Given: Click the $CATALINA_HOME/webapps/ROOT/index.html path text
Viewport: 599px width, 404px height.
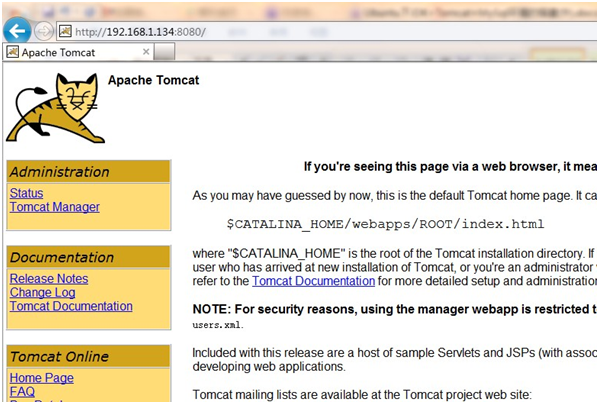Looking at the screenshot, I should 385,224.
